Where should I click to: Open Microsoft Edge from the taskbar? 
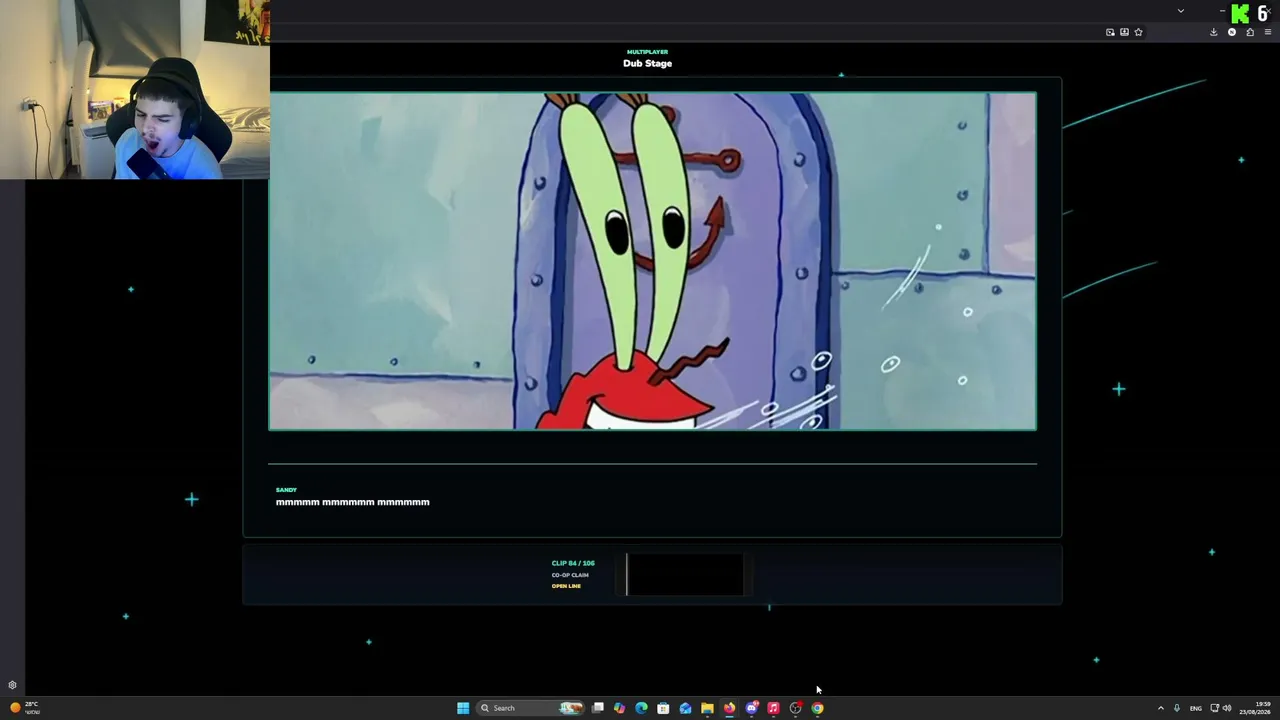tap(641, 708)
